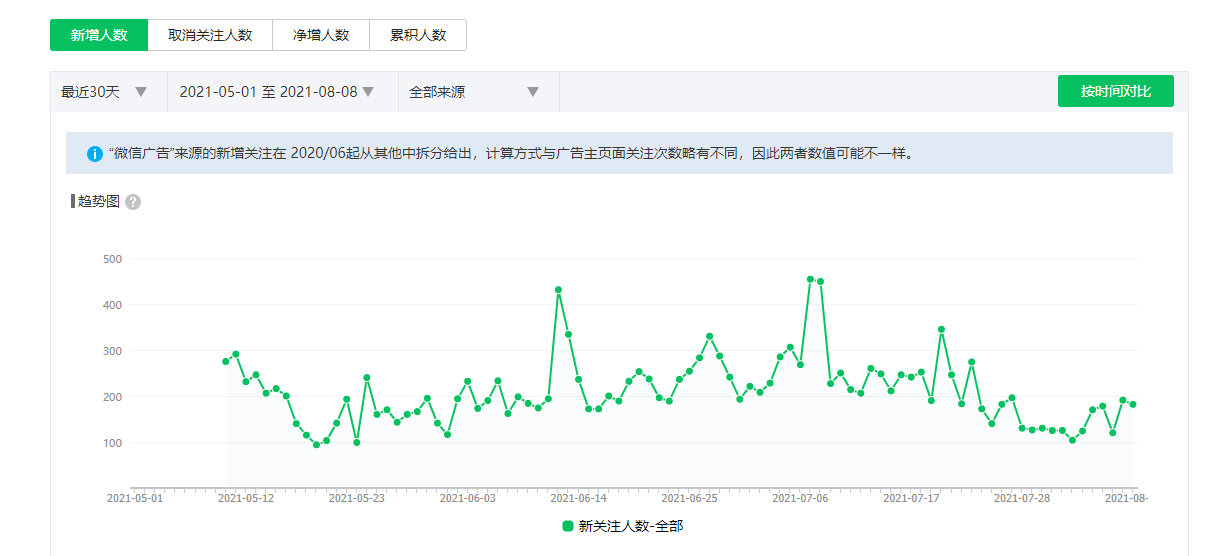Select the 累积人数 tab
The image size is (1210, 556).
coord(418,35)
